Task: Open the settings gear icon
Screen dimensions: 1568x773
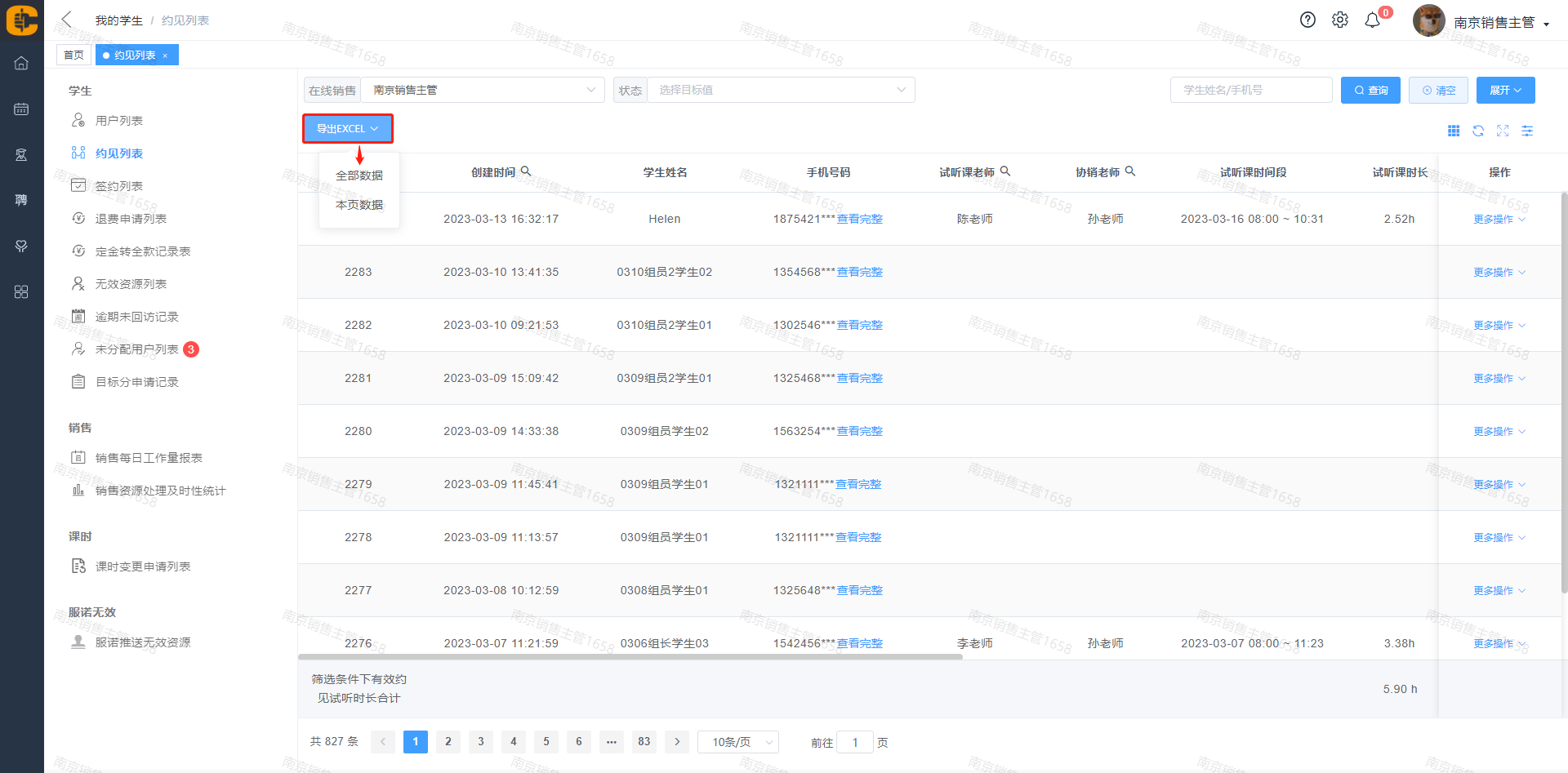Action: pos(1340,20)
